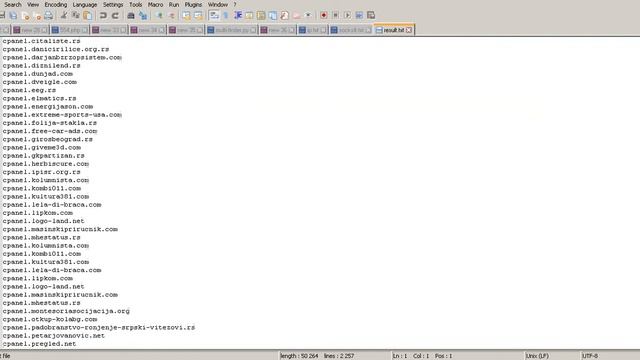Cut selection using the scissors icon

pos(64,16)
